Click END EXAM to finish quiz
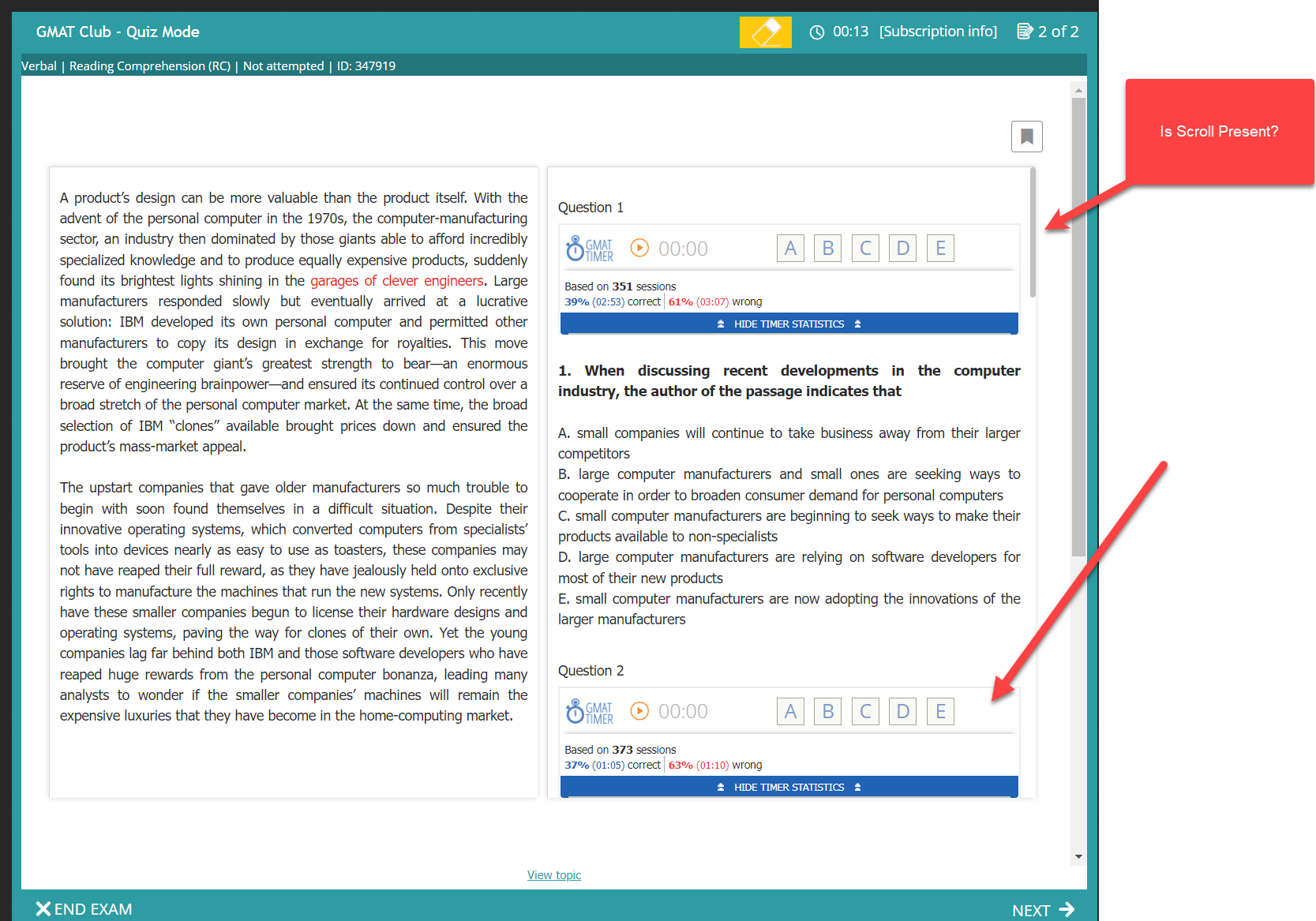The image size is (1316, 921). 84,909
